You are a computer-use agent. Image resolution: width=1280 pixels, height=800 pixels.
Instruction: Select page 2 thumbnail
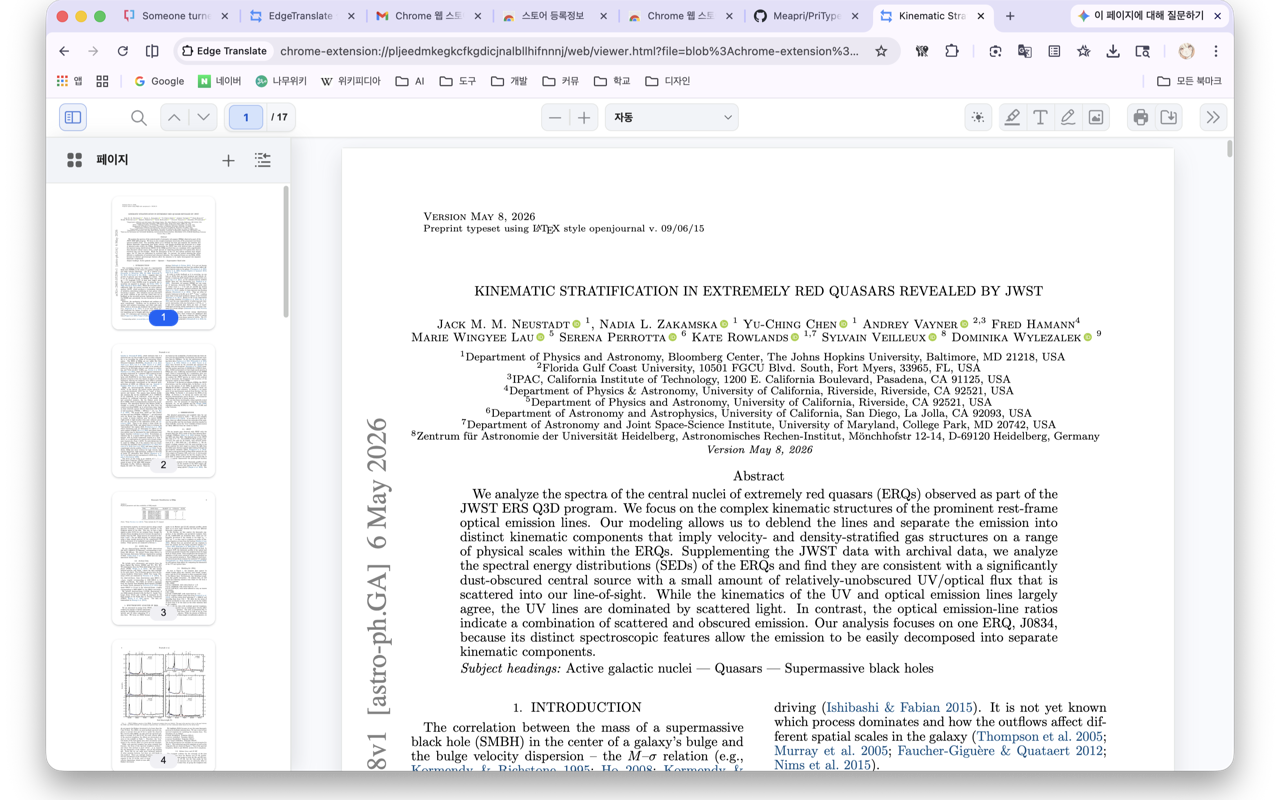[163, 411]
